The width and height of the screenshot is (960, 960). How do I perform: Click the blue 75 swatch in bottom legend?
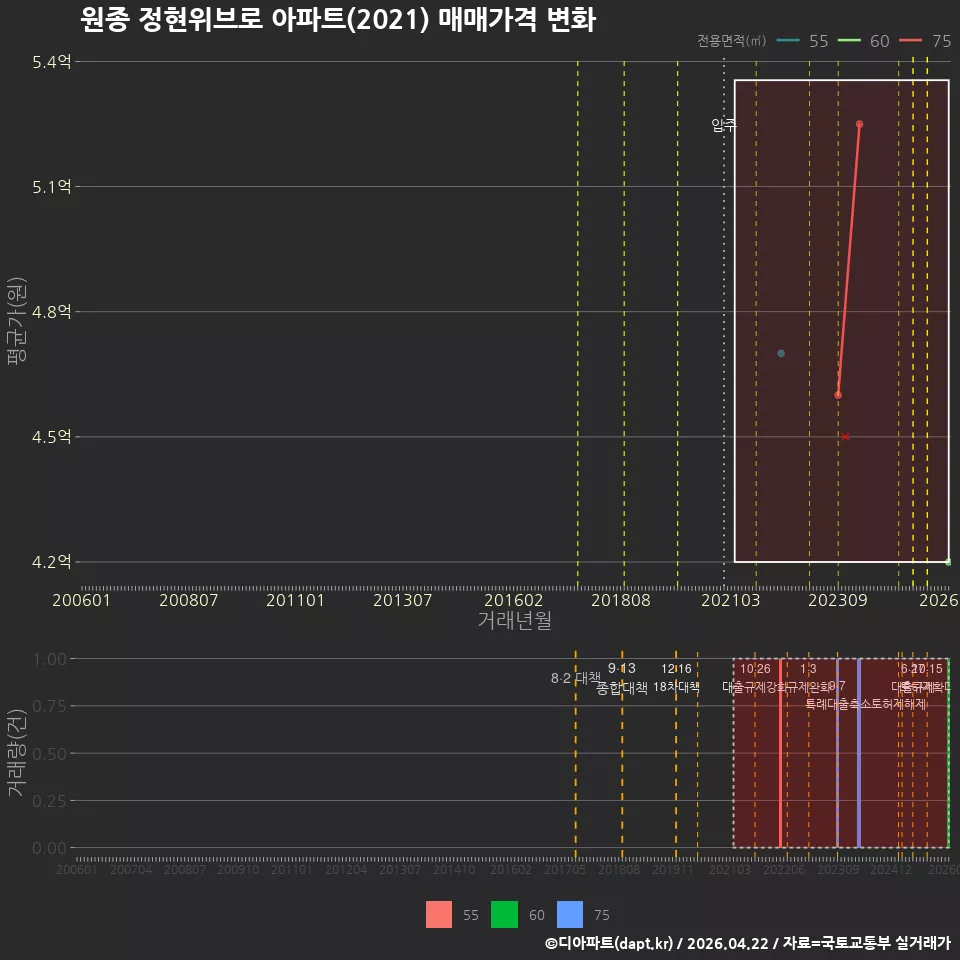click(x=569, y=914)
